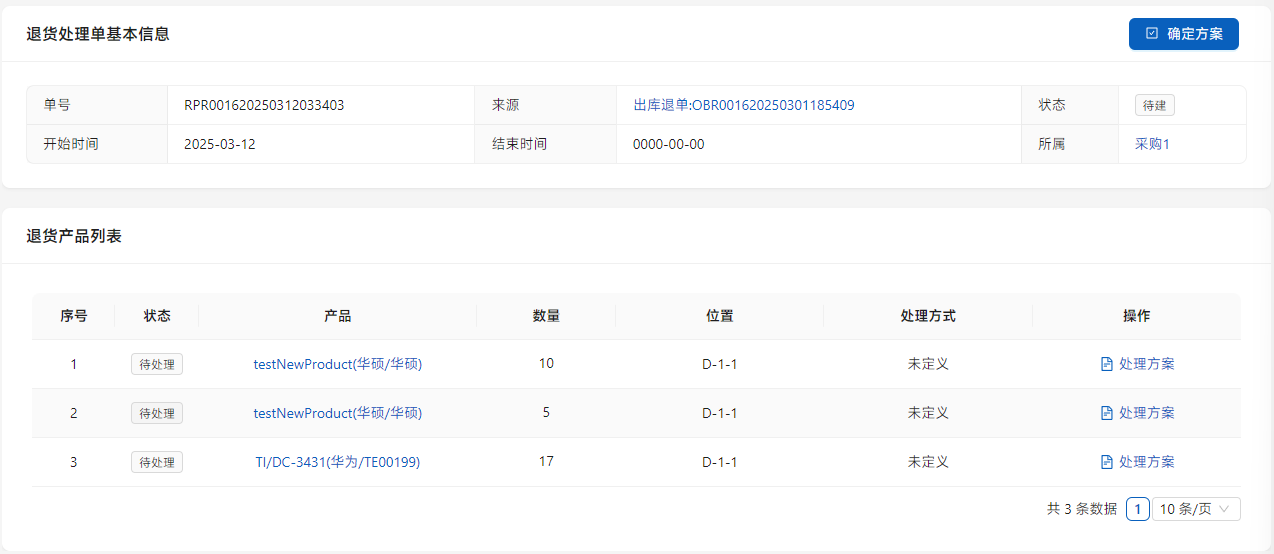Click the 待建 status tag
The width and height of the screenshot is (1274, 554).
pos(1155,105)
